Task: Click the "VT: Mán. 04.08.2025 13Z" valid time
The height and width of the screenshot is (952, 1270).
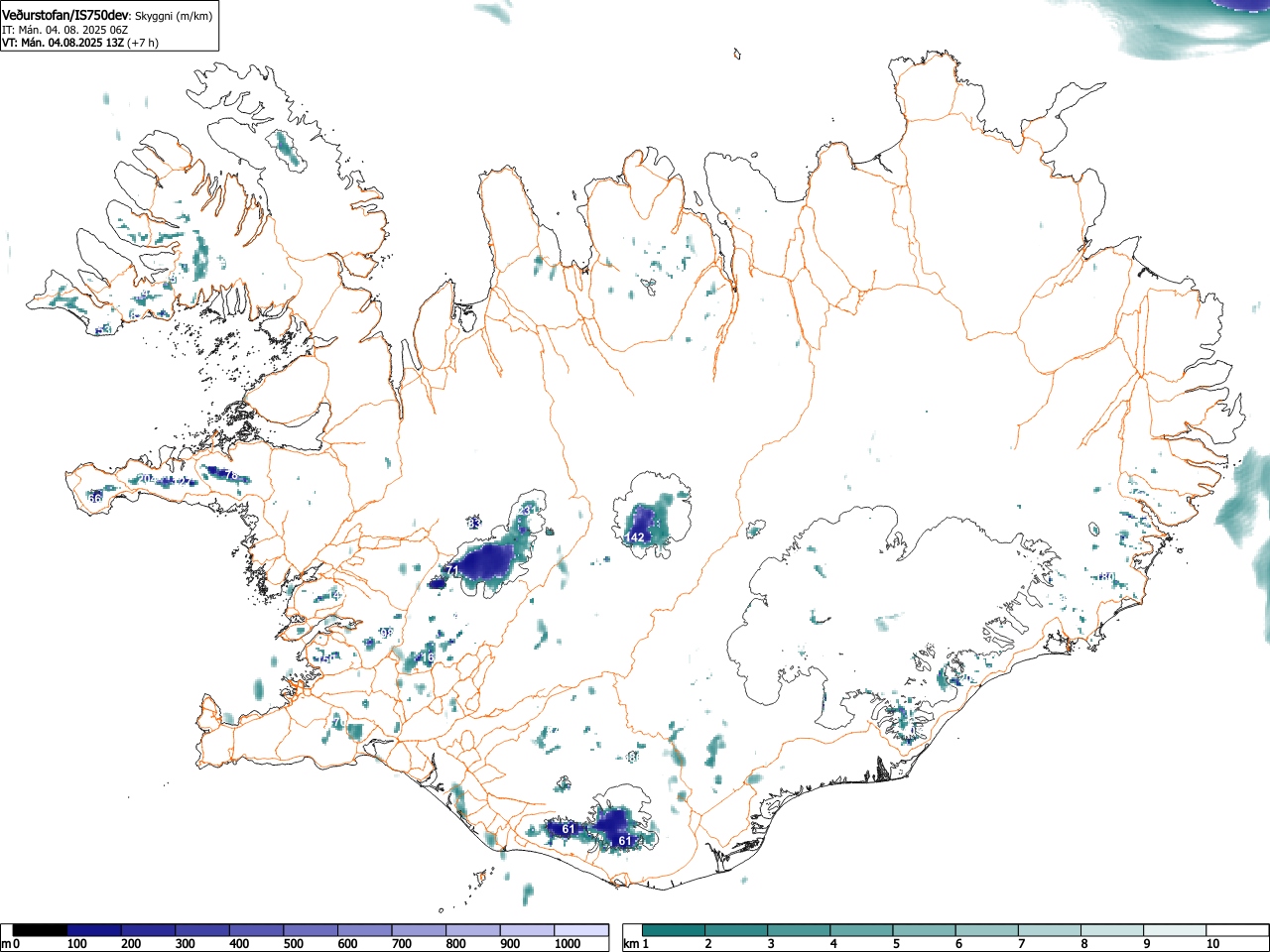Action: 63,43
